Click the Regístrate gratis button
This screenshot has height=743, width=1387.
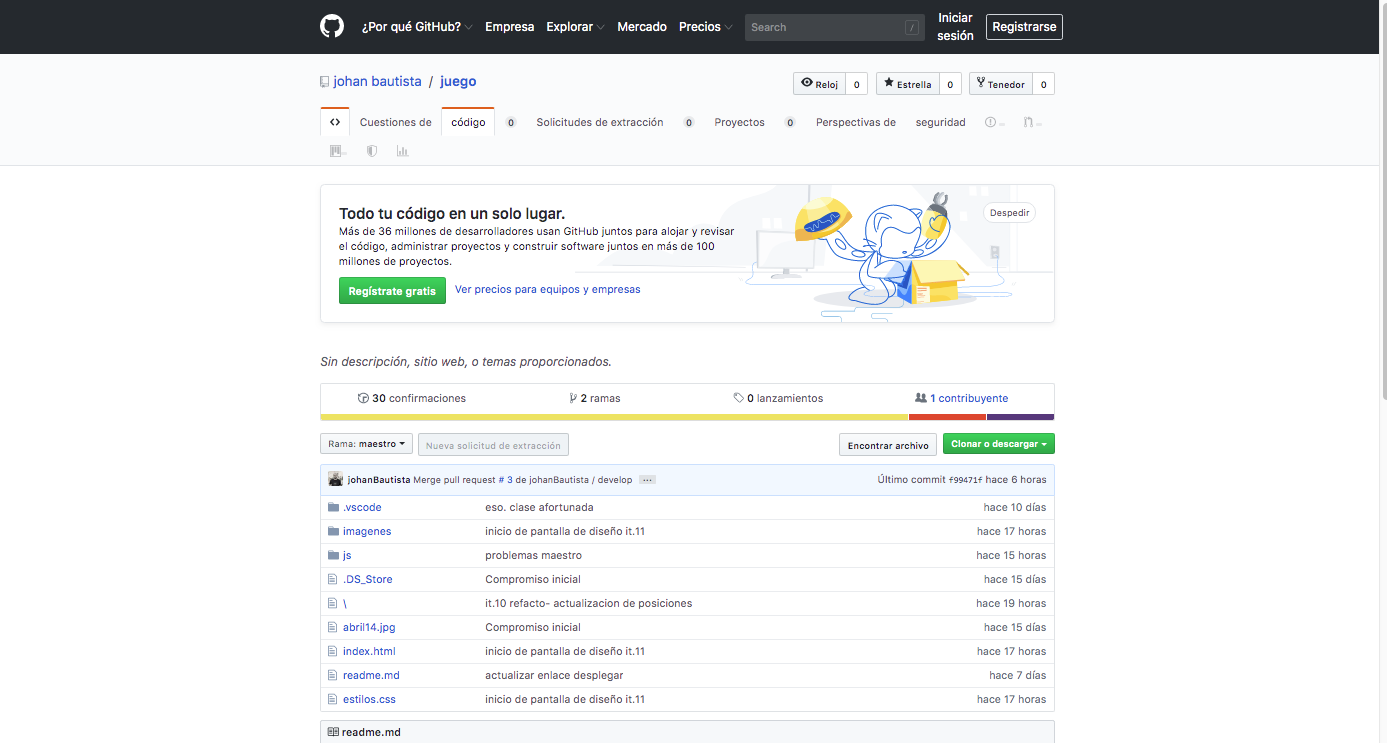[x=392, y=291]
